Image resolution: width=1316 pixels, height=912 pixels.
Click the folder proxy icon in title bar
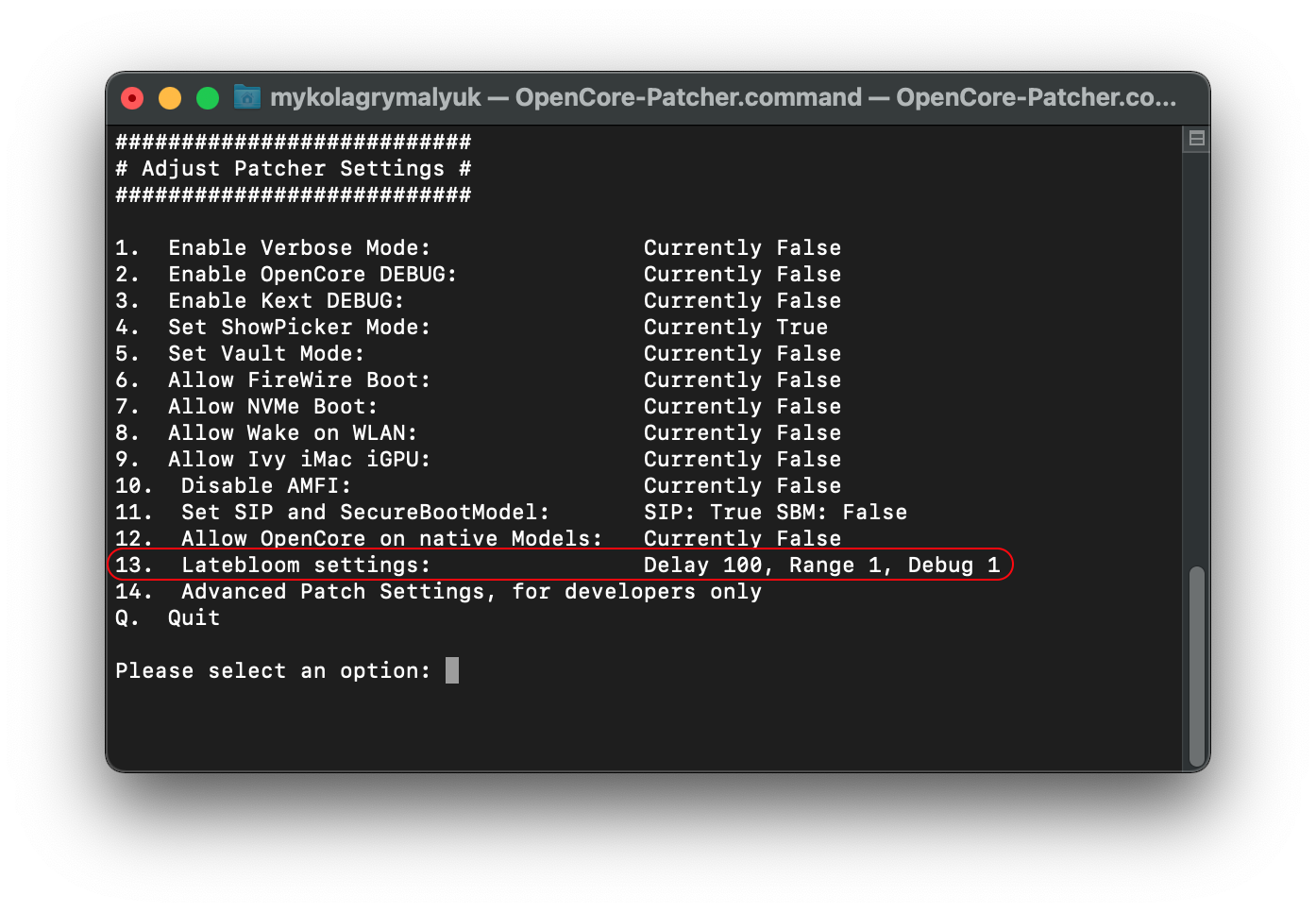click(x=247, y=97)
